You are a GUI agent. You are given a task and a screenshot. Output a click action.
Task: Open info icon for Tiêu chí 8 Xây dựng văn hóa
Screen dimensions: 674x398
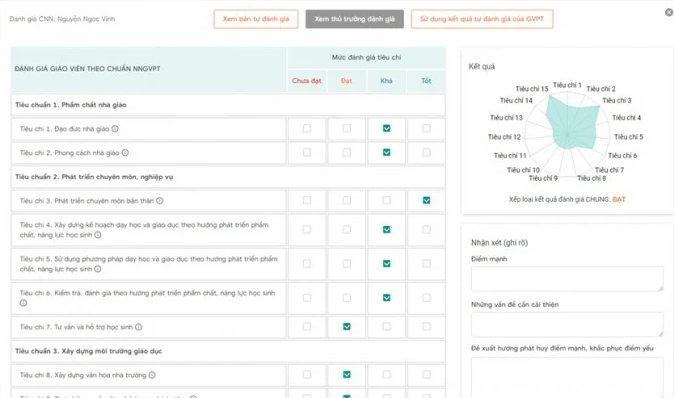point(152,375)
